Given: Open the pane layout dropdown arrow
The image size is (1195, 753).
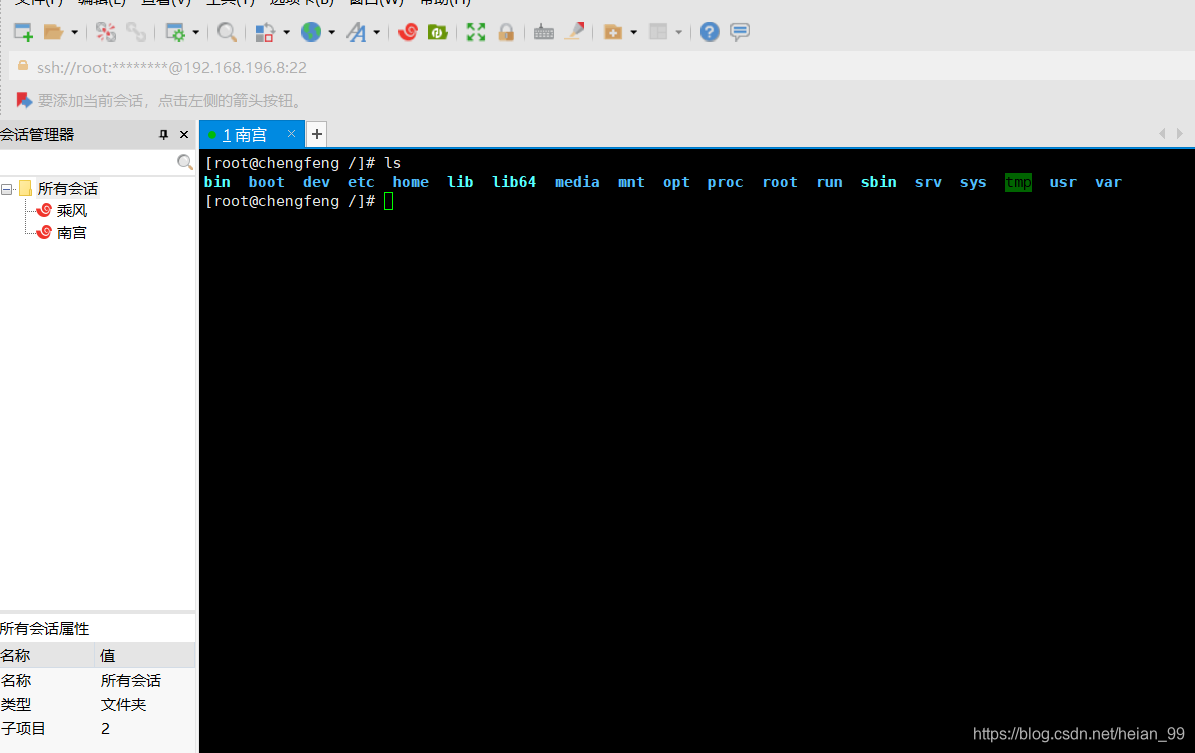Looking at the screenshot, I should click(x=678, y=32).
